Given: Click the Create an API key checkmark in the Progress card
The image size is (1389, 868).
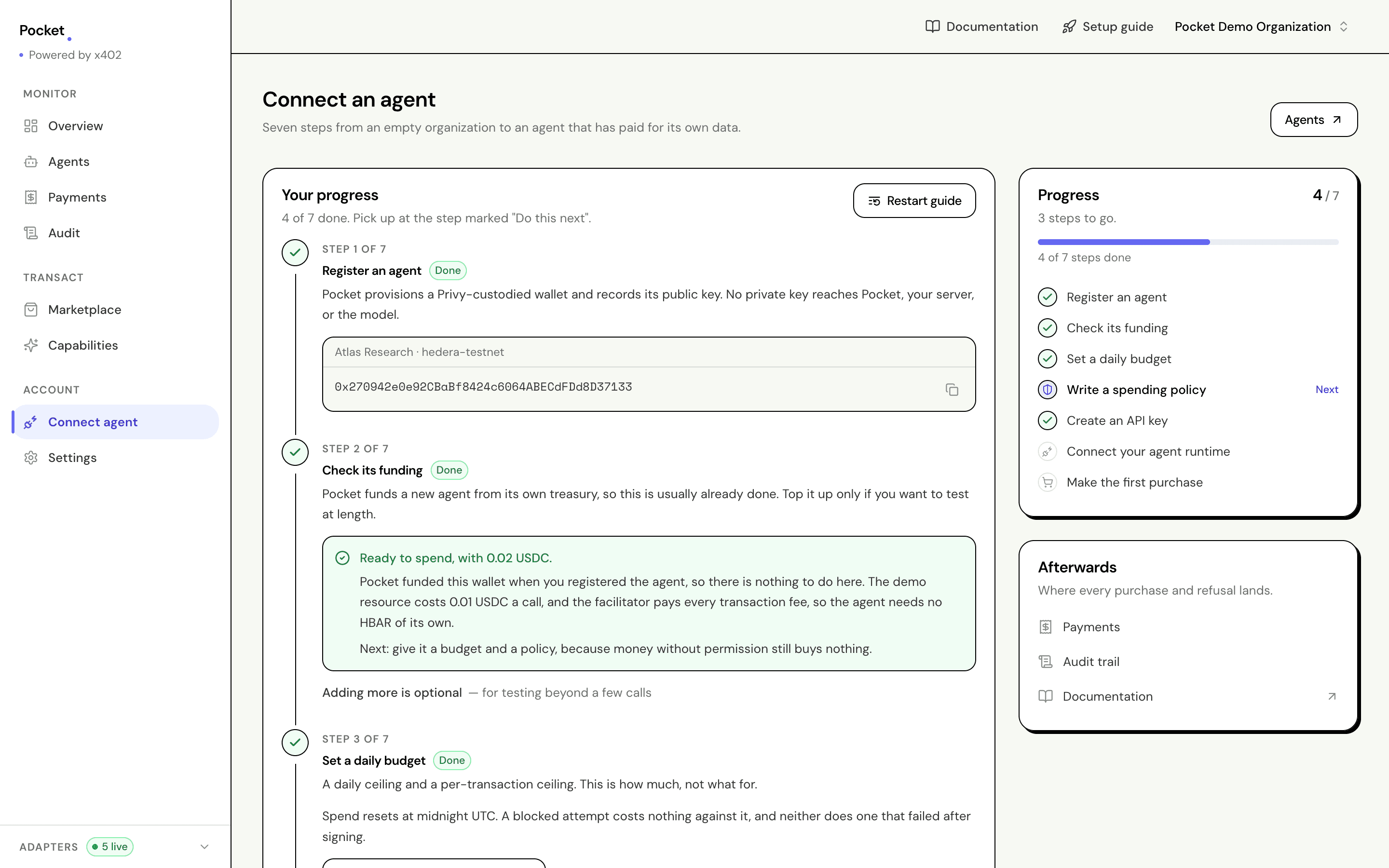Looking at the screenshot, I should coord(1048,420).
